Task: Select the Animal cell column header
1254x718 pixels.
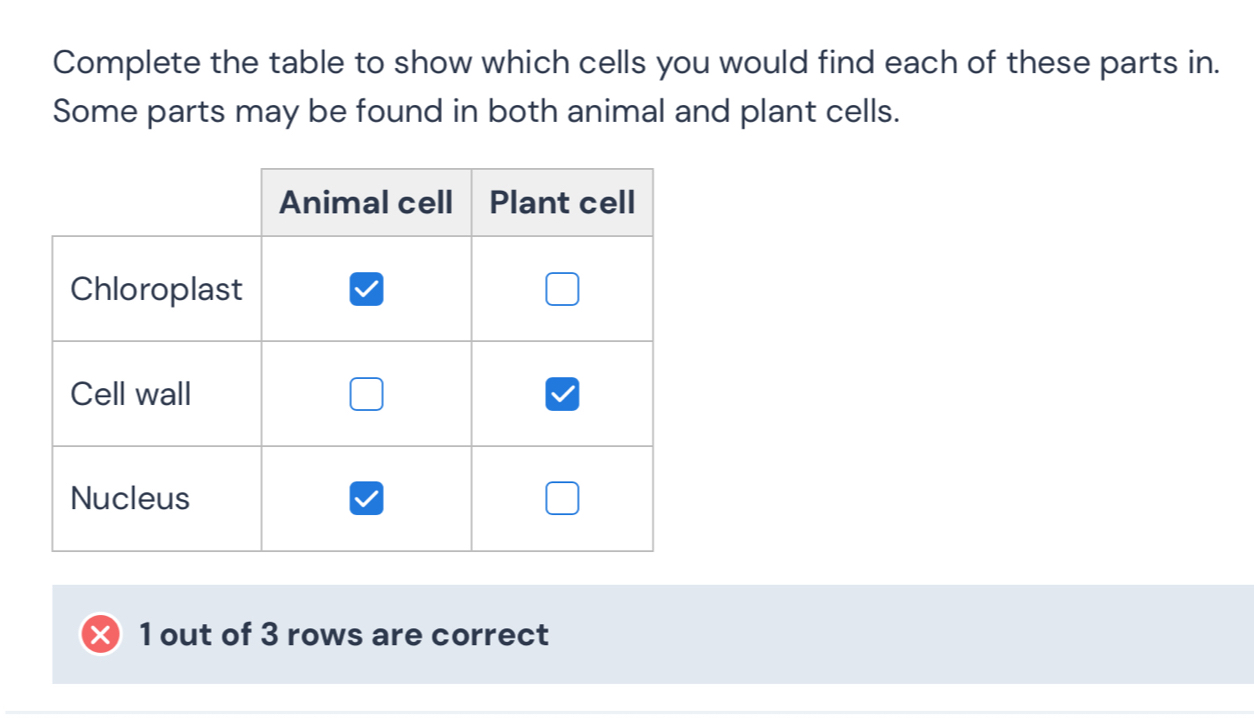Action: [366, 203]
